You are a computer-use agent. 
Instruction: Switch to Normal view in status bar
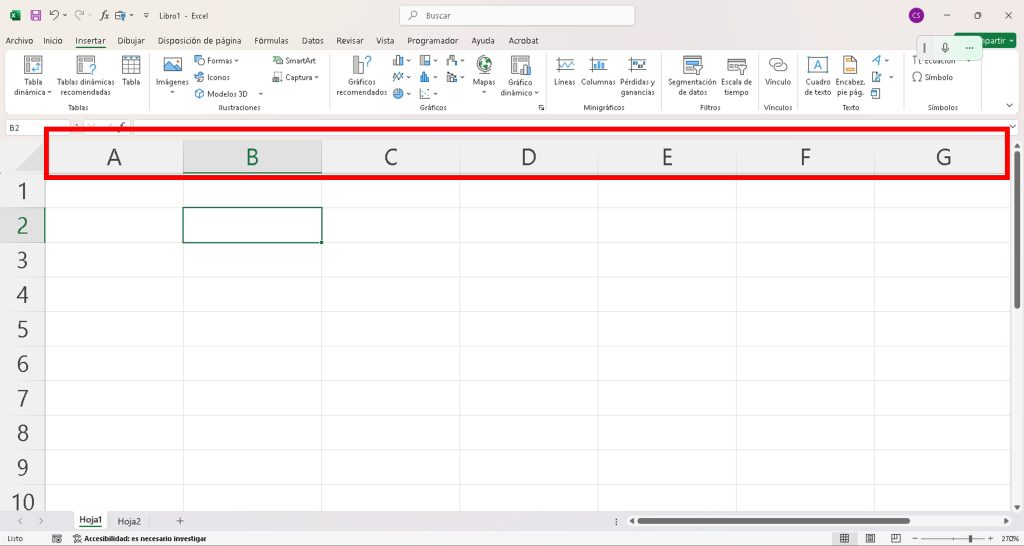click(x=845, y=538)
